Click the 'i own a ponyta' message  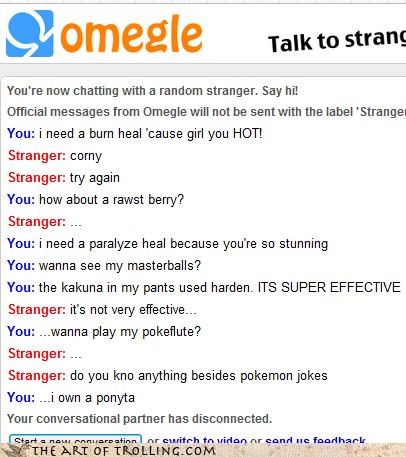point(71,397)
